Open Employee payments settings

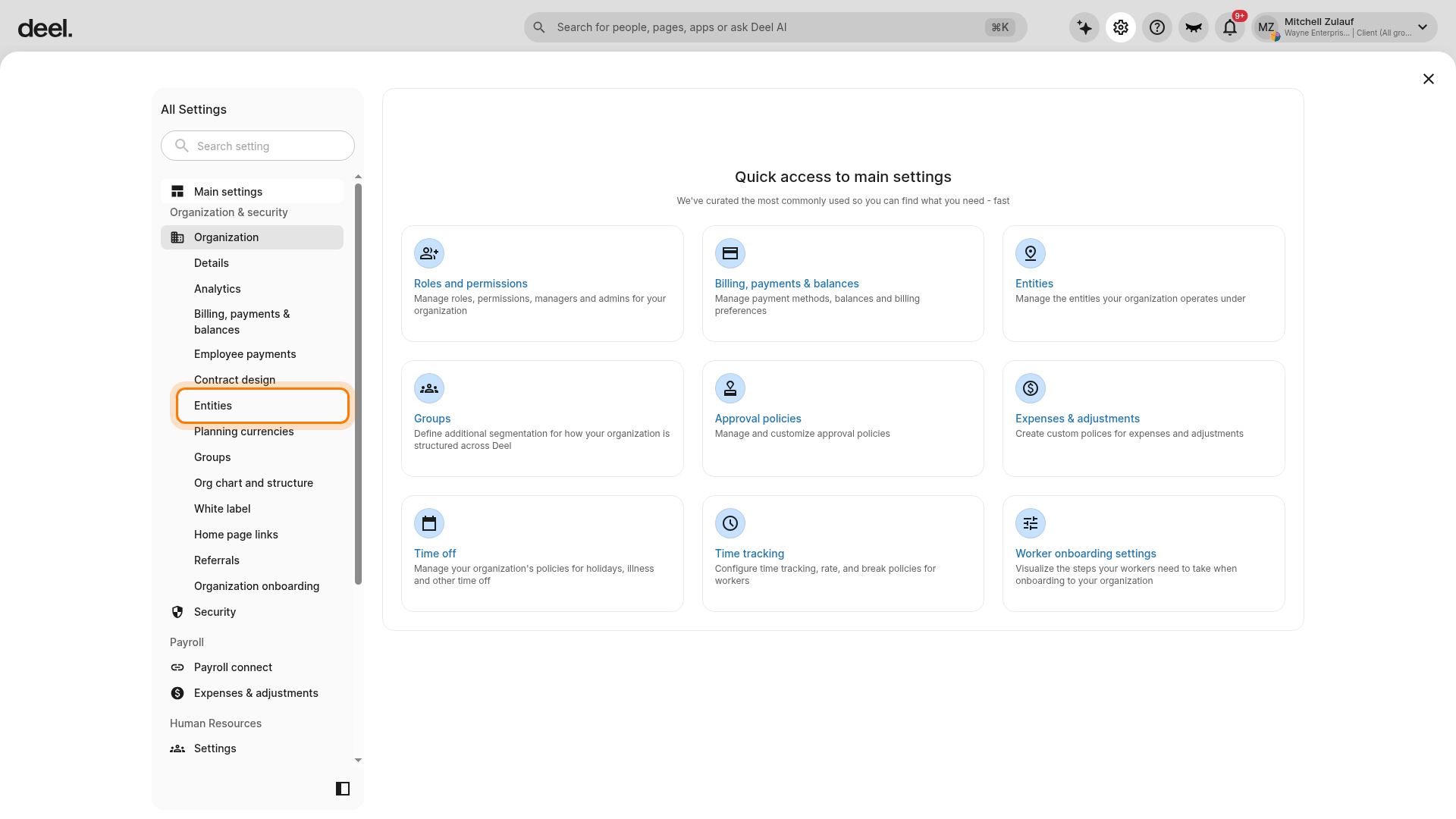click(245, 354)
